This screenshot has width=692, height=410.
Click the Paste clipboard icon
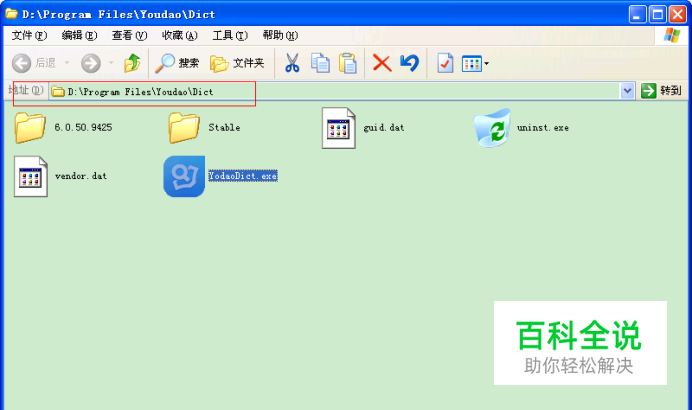pos(348,63)
